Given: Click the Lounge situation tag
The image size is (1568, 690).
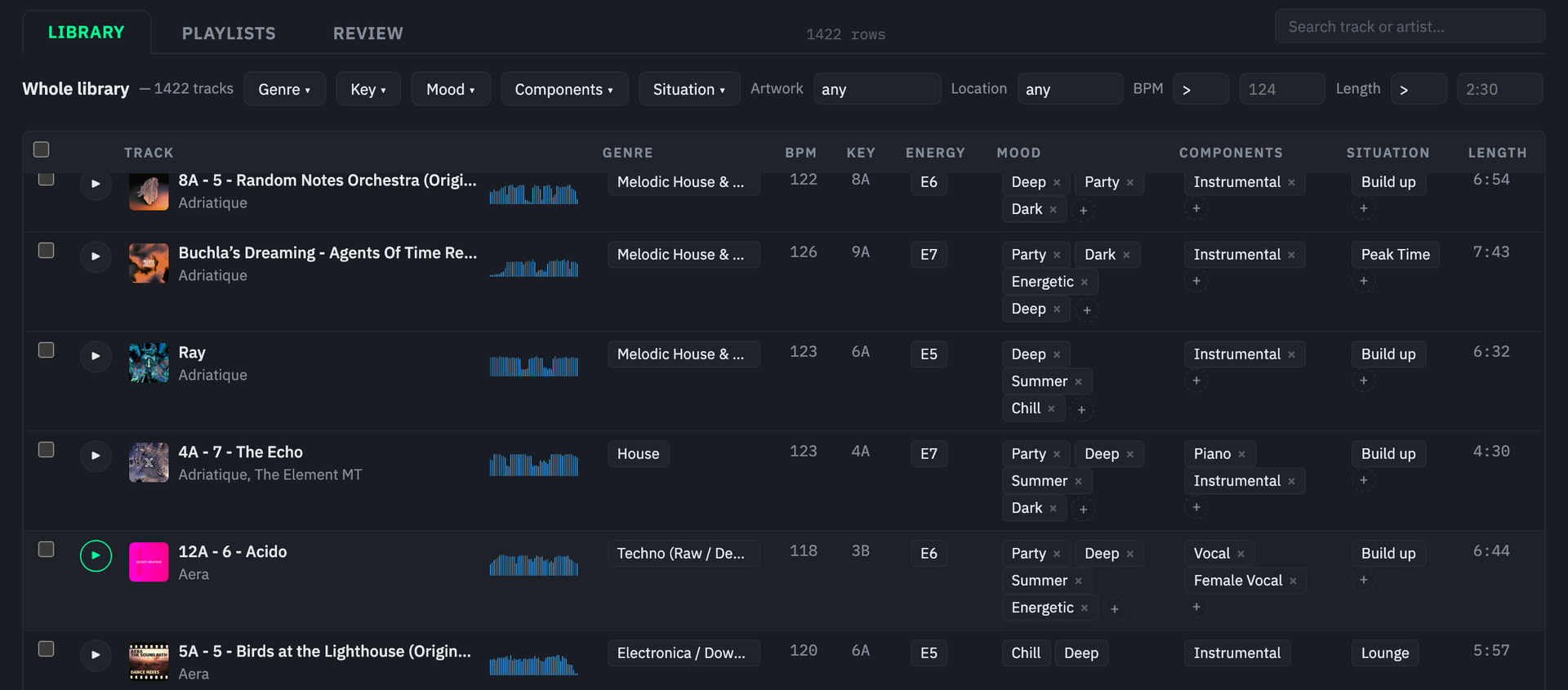Looking at the screenshot, I should tap(1385, 653).
